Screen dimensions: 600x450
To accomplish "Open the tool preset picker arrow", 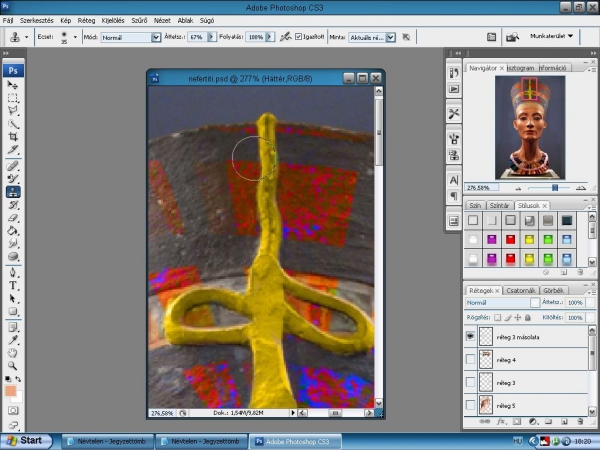I will click(26, 37).
